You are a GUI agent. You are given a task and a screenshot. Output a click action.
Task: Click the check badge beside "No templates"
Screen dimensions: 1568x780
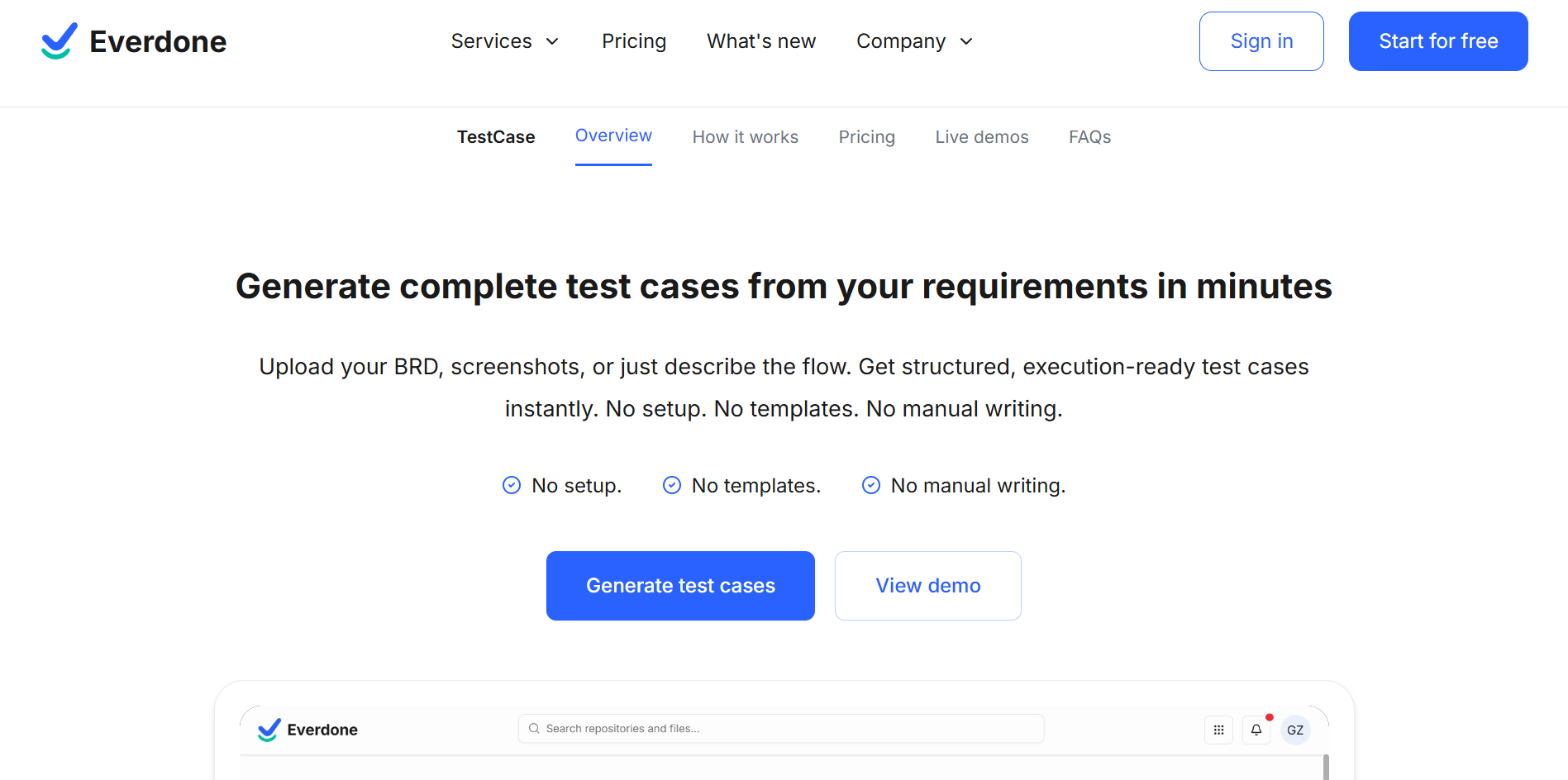pos(671,485)
